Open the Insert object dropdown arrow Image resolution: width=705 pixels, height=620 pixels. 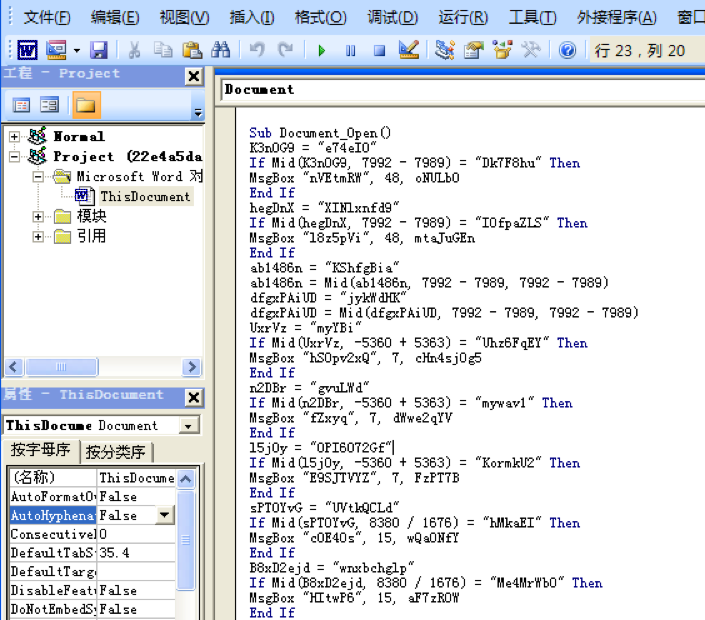(x=77, y=50)
